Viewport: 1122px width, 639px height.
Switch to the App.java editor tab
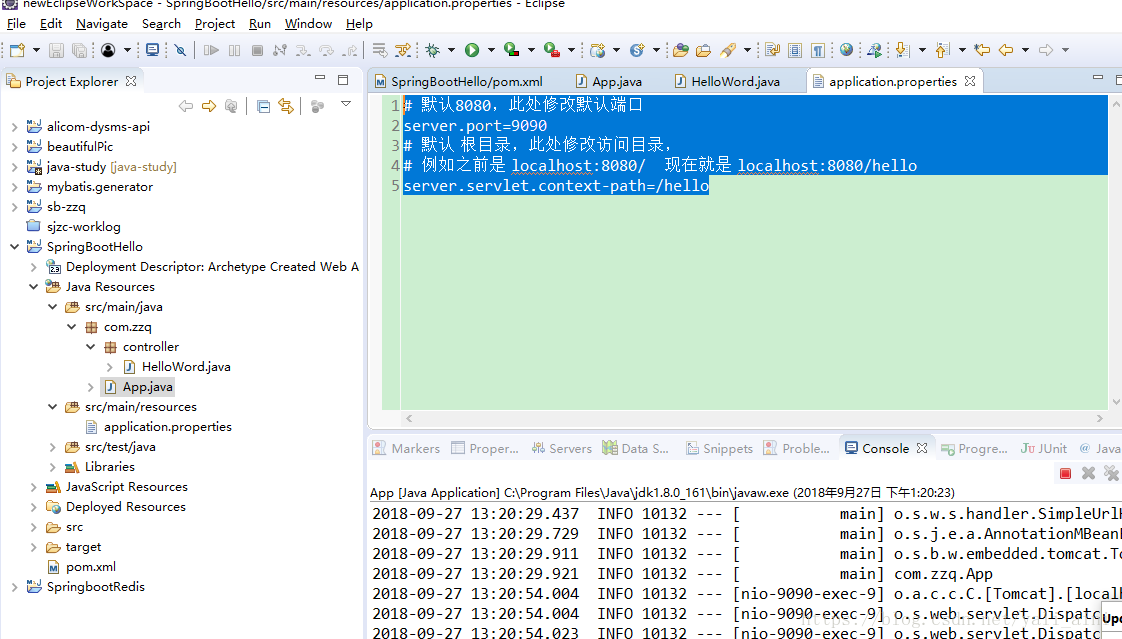[x=609, y=82]
